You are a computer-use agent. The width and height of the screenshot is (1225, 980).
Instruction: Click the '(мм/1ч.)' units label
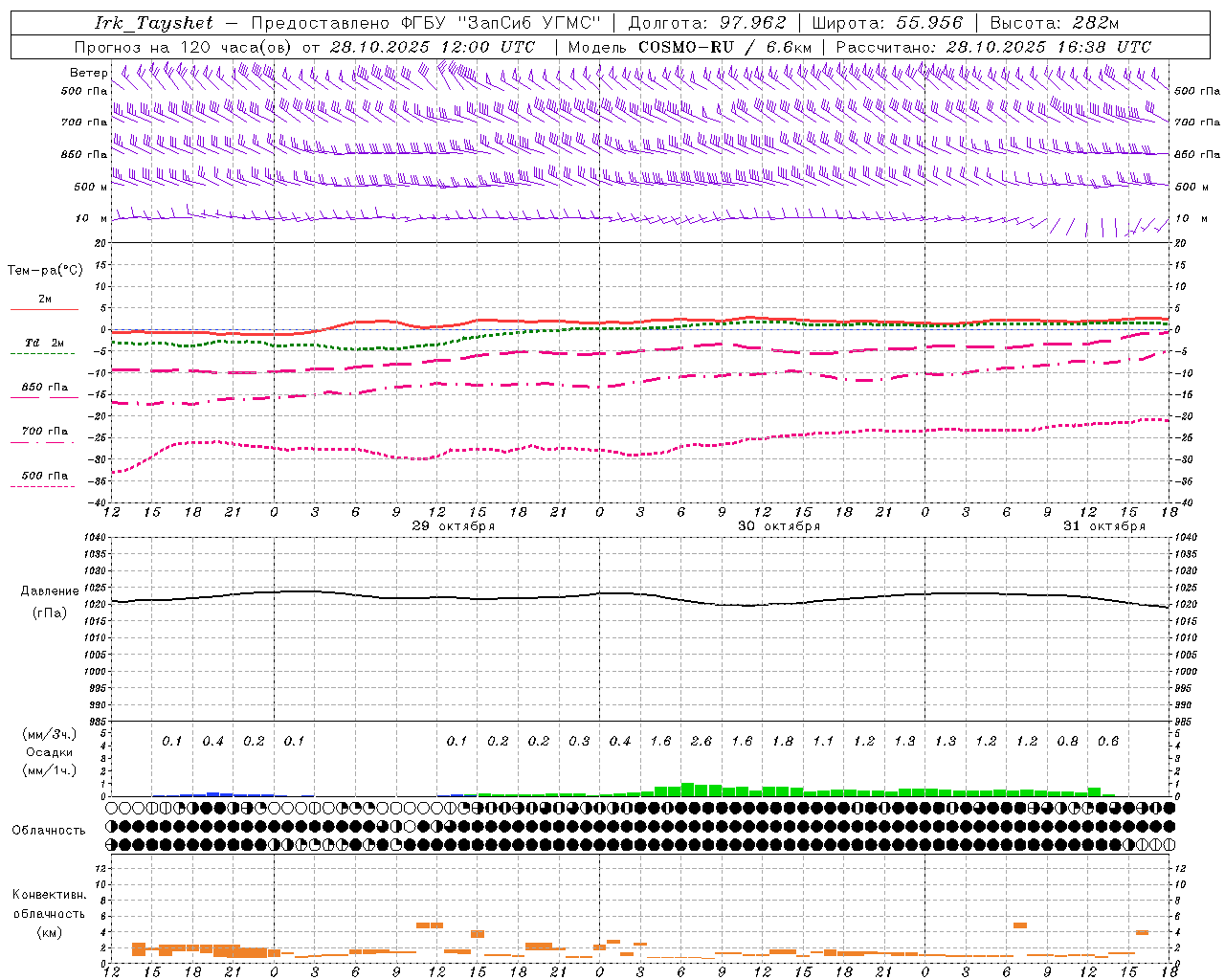coord(50,770)
